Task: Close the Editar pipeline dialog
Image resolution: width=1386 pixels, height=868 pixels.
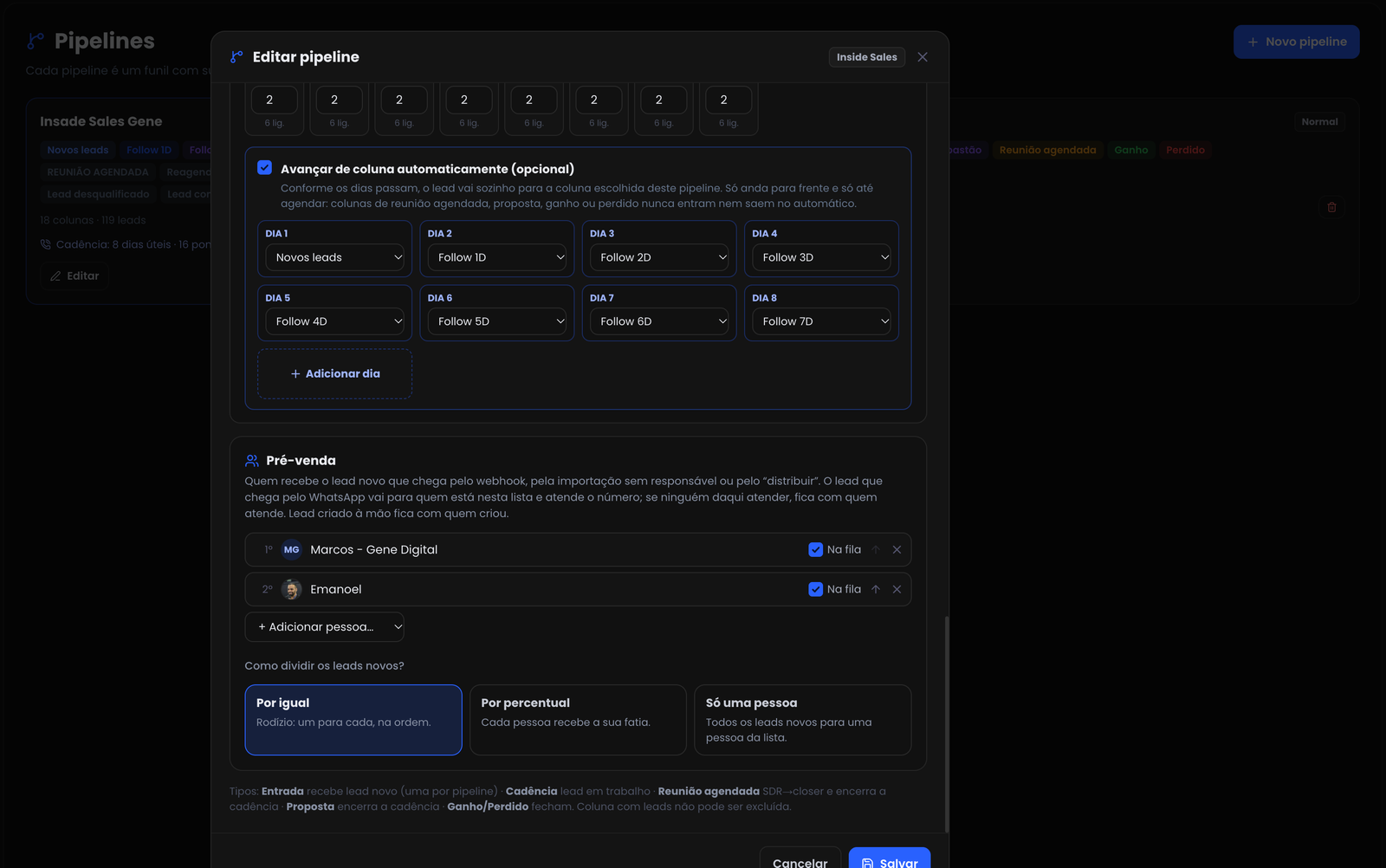Action: coord(923,57)
